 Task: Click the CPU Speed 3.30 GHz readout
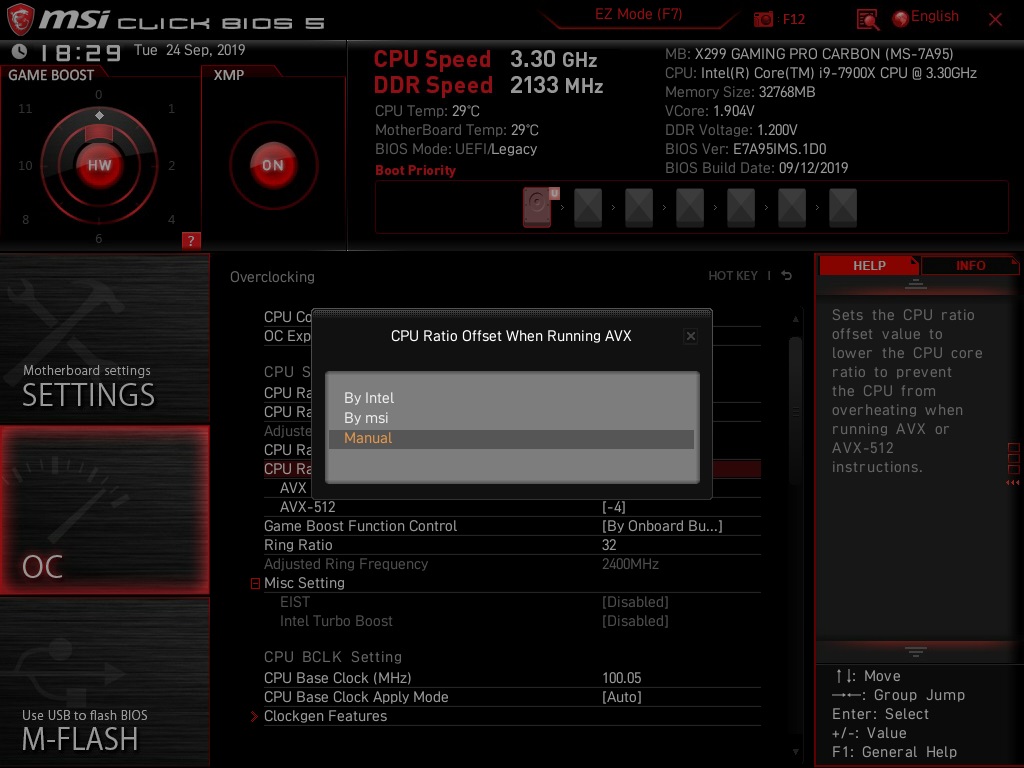[485, 59]
